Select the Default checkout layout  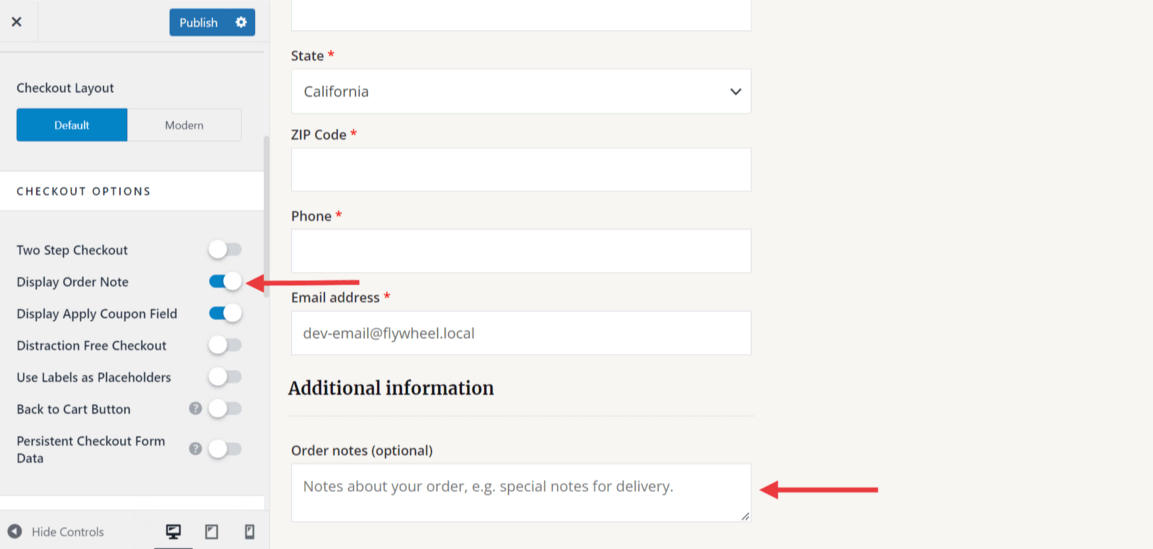(72, 125)
